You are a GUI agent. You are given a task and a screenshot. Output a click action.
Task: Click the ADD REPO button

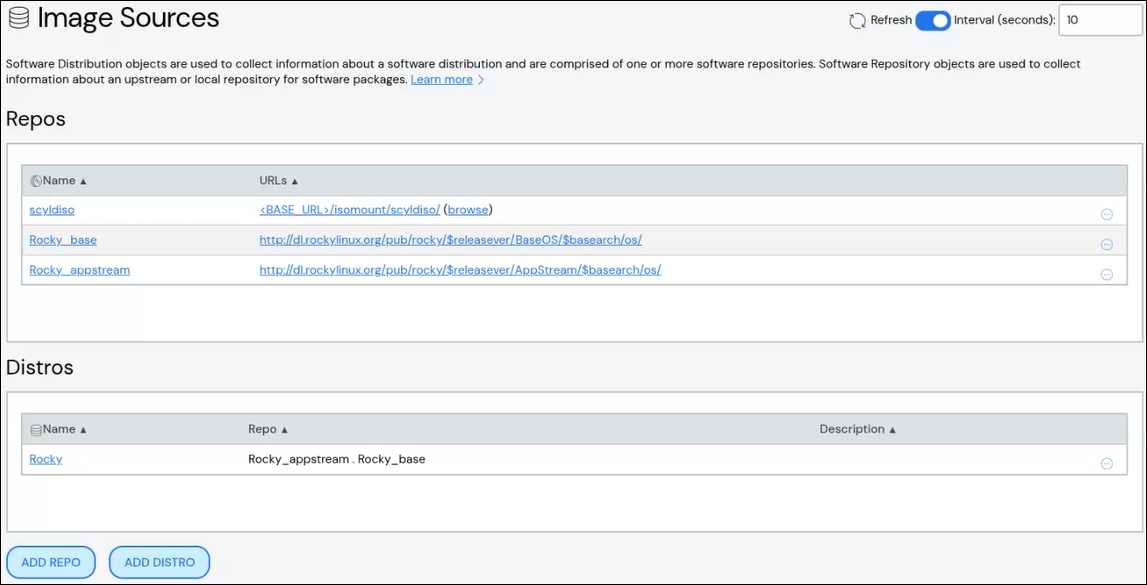(51, 561)
